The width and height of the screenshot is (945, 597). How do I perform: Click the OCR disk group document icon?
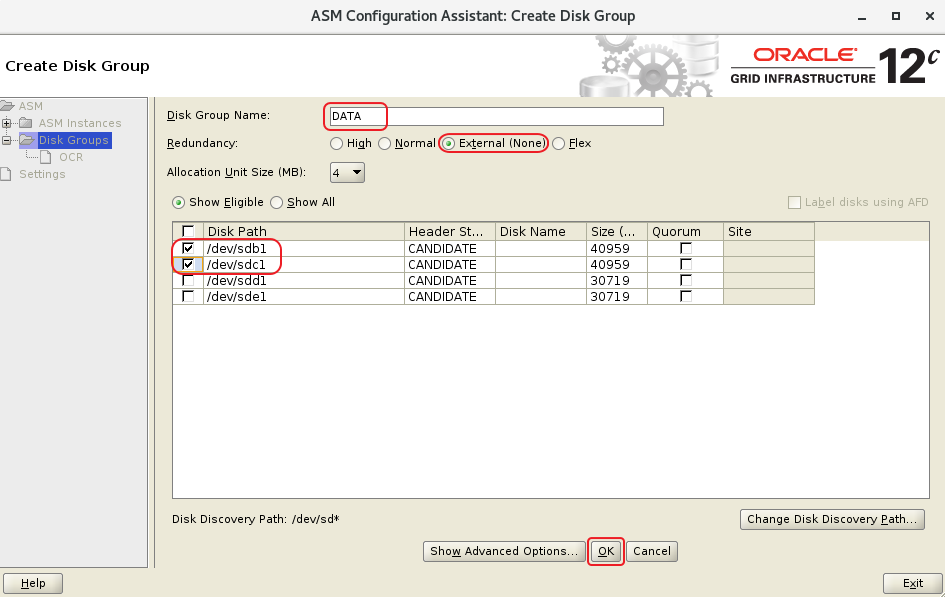coord(47,157)
